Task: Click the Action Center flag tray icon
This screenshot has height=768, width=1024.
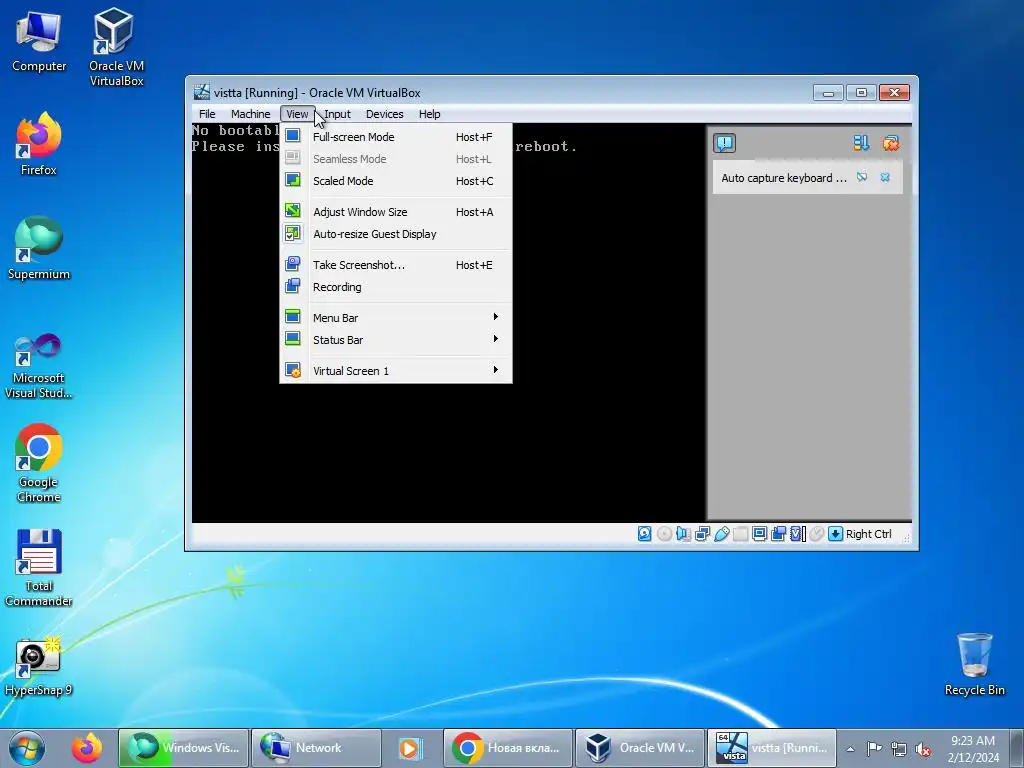Action: [874, 748]
